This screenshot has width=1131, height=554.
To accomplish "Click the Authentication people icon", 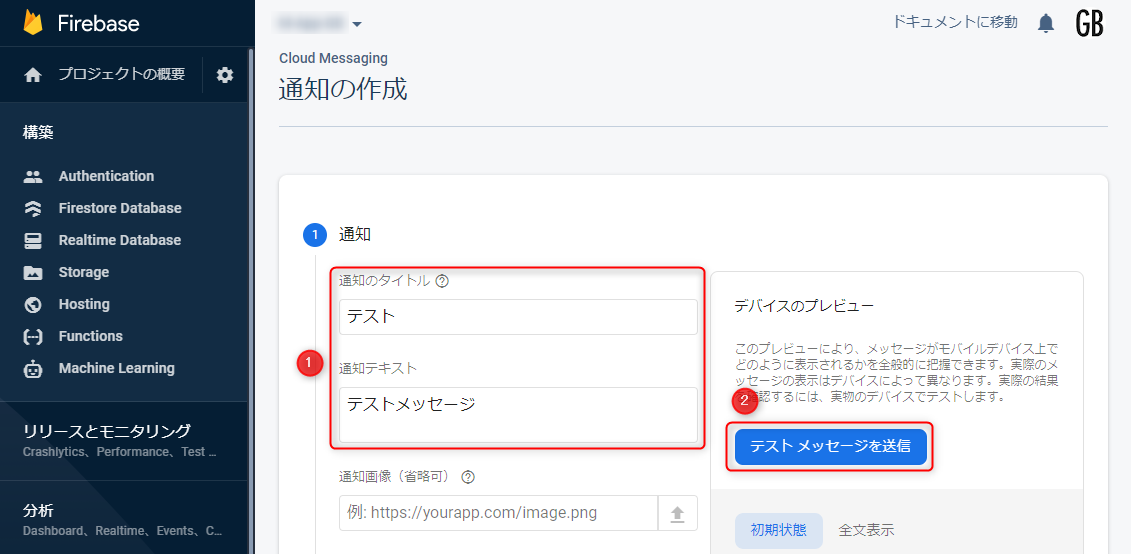I will click(x=33, y=176).
